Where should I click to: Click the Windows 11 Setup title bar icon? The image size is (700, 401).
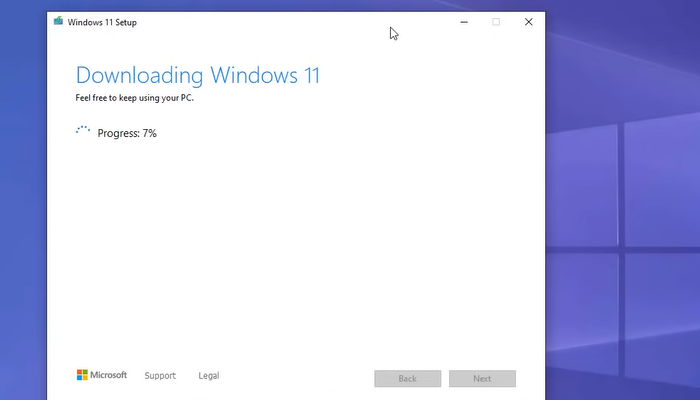coord(58,22)
